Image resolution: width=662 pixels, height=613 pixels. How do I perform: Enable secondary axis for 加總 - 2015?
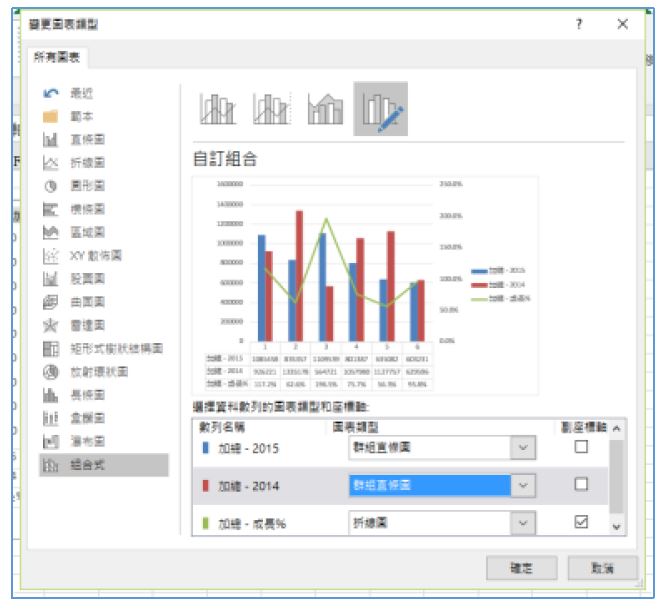pyautogui.click(x=581, y=447)
